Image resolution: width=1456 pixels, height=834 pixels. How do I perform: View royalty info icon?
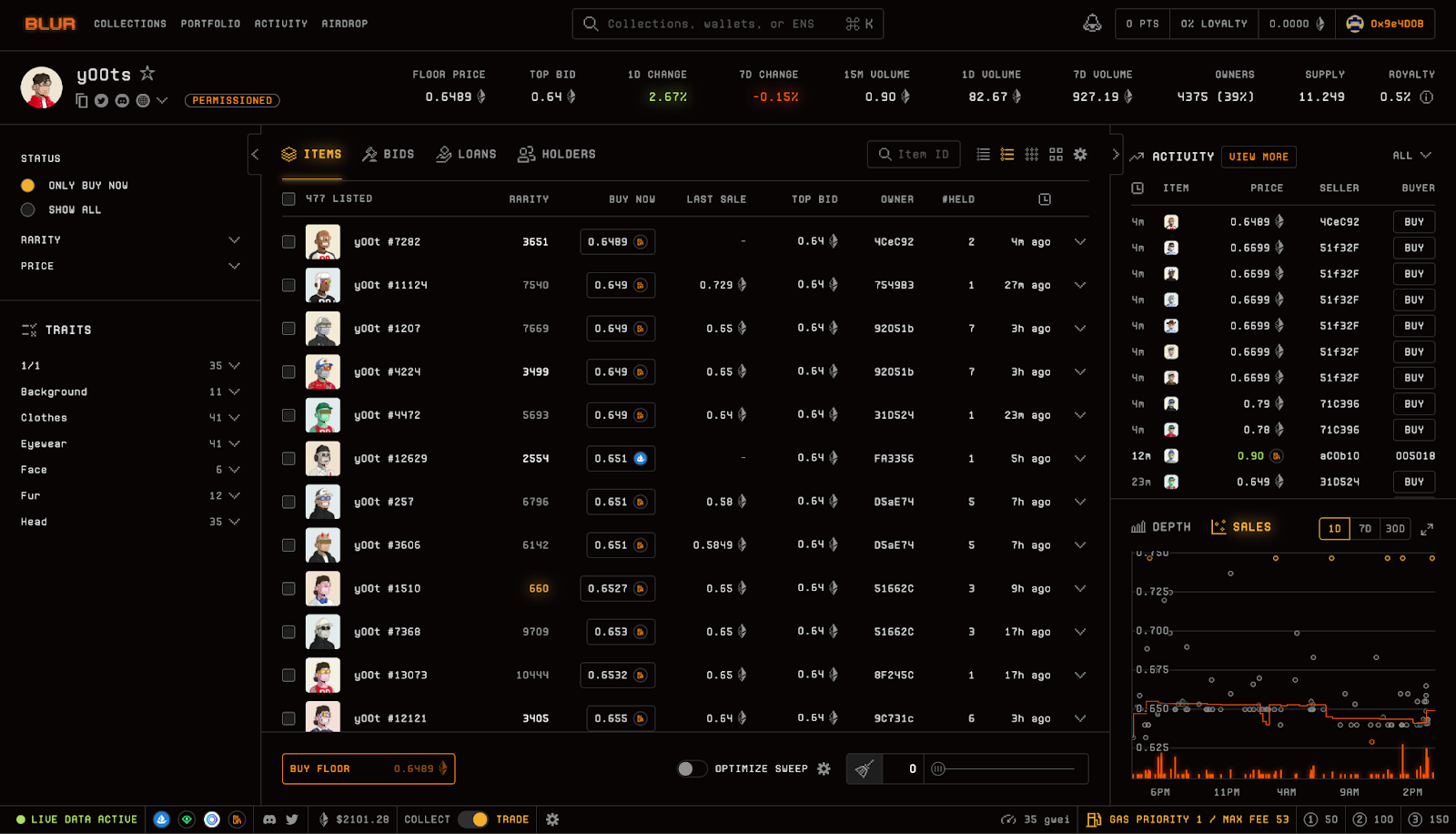(x=1426, y=97)
